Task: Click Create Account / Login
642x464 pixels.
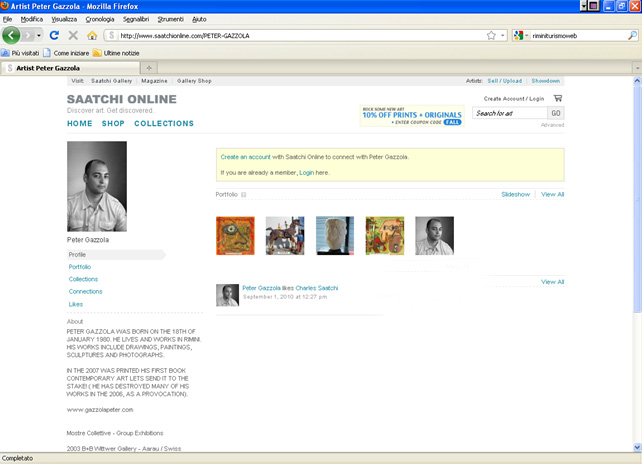Action: [x=514, y=99]
